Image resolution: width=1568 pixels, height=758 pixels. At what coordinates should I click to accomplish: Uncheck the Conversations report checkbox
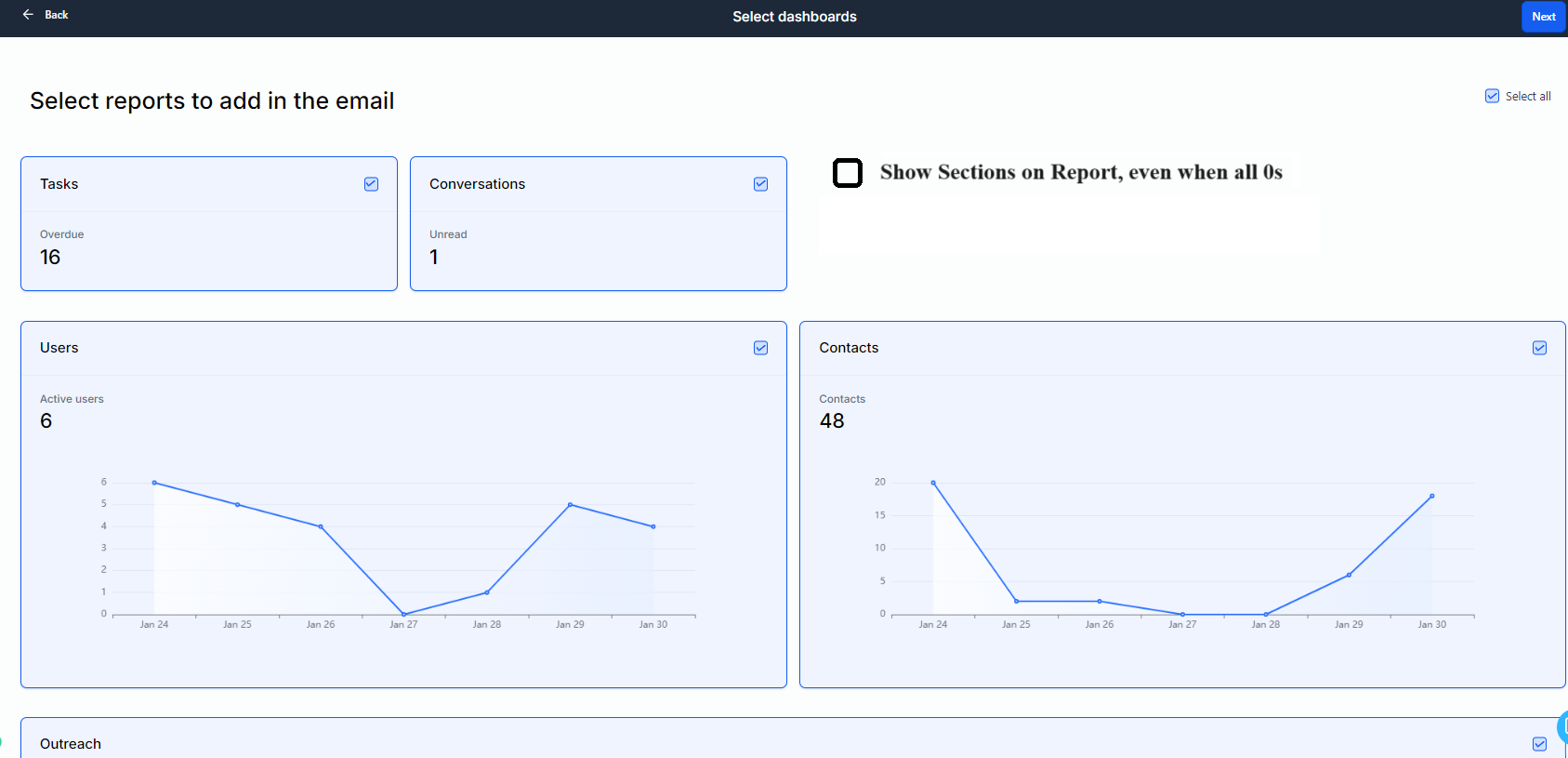(x=760, y=184)
